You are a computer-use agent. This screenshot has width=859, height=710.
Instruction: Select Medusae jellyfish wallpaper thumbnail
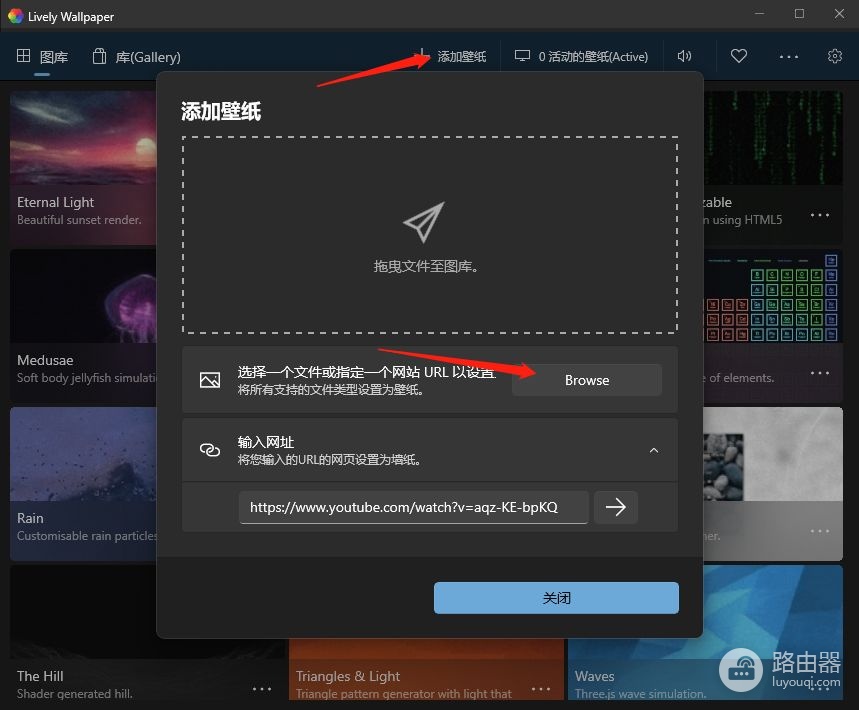pyautogui.click(x=83, y=296)
